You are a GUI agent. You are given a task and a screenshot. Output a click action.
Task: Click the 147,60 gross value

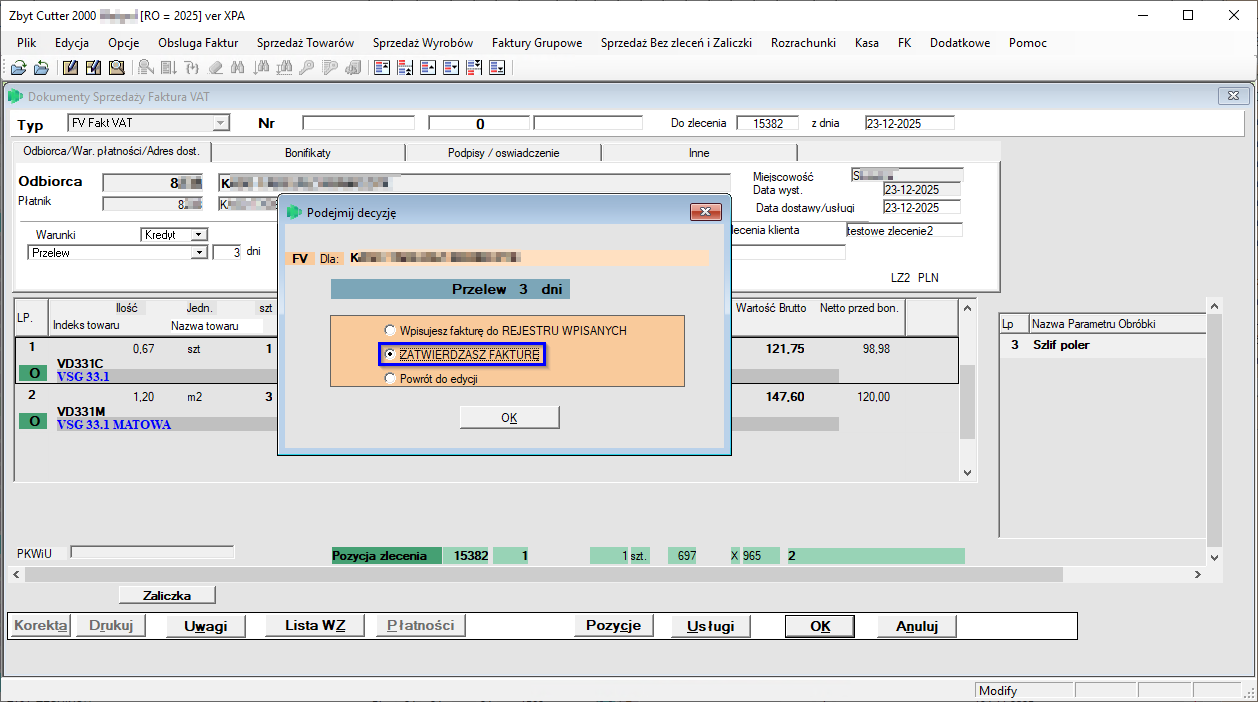click(x=785, y=396)
